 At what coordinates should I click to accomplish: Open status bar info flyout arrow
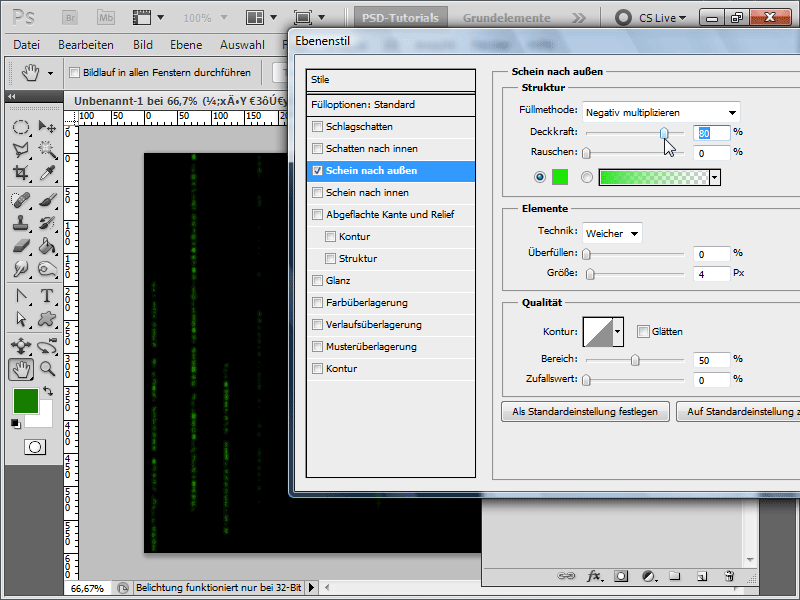coord(311,588)
